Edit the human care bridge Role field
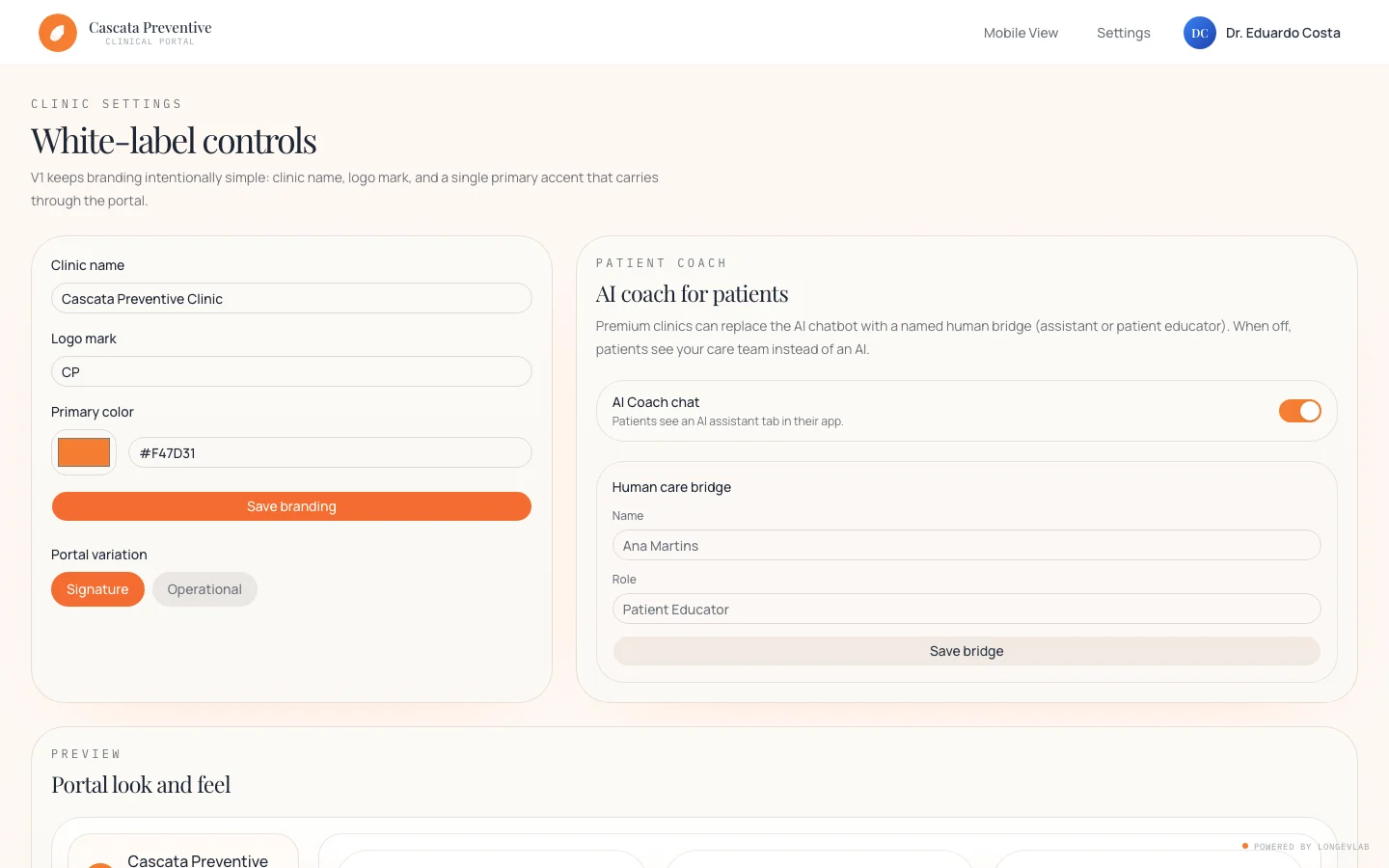Image resolution: width=1389 pixels, height=868 pixels. (967, 609)
